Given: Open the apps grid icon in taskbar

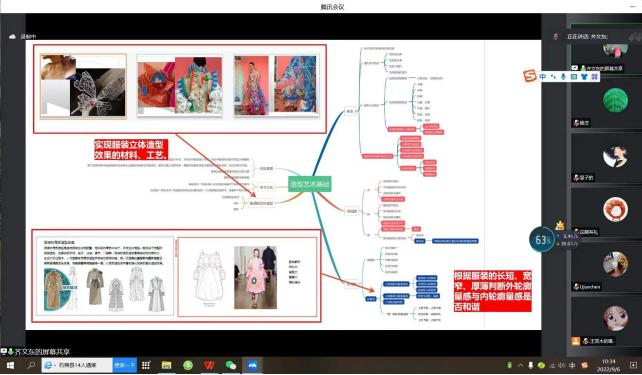Looking at the screenshot, I should [146, 365].
